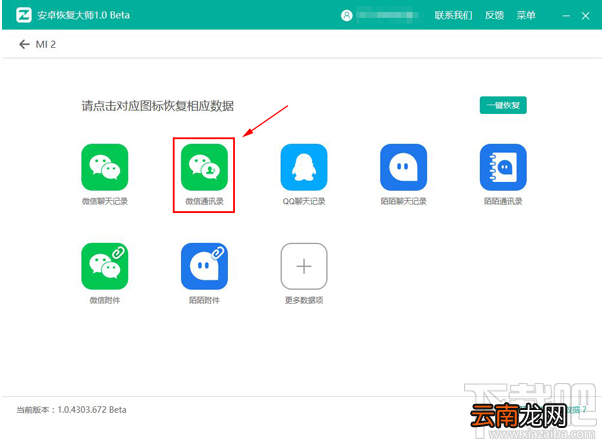The image size is (604, 444).
Task: Close the Android recovery application window
Action: pyautogui.click(x=586, y=16)
